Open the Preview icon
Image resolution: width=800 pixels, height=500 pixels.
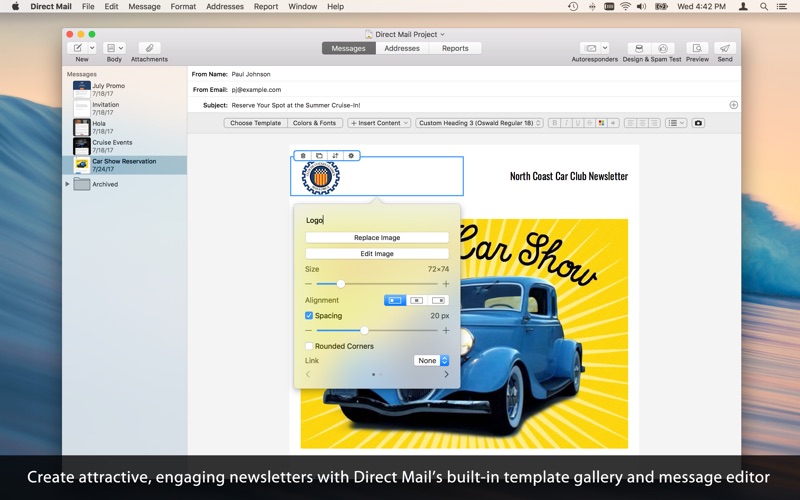(697, 48)
